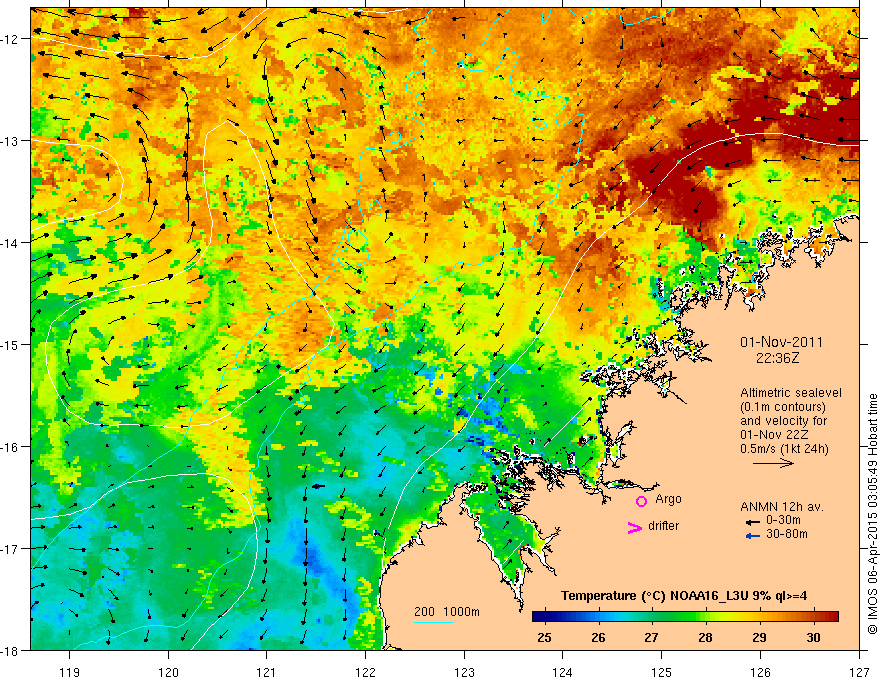Click the 125 longitude axis label

[662, 672]
